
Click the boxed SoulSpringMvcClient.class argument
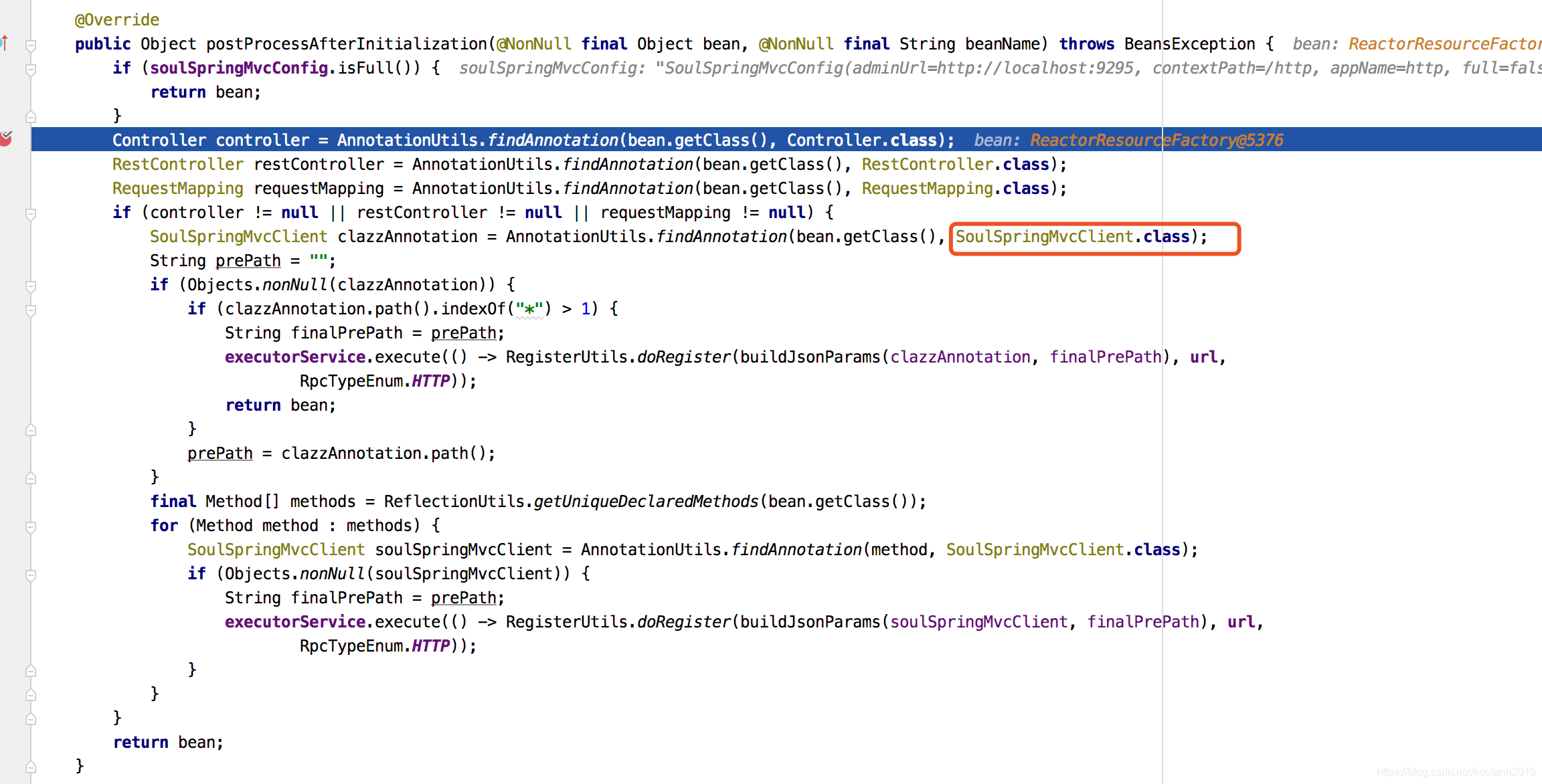tap(1072, 237)
